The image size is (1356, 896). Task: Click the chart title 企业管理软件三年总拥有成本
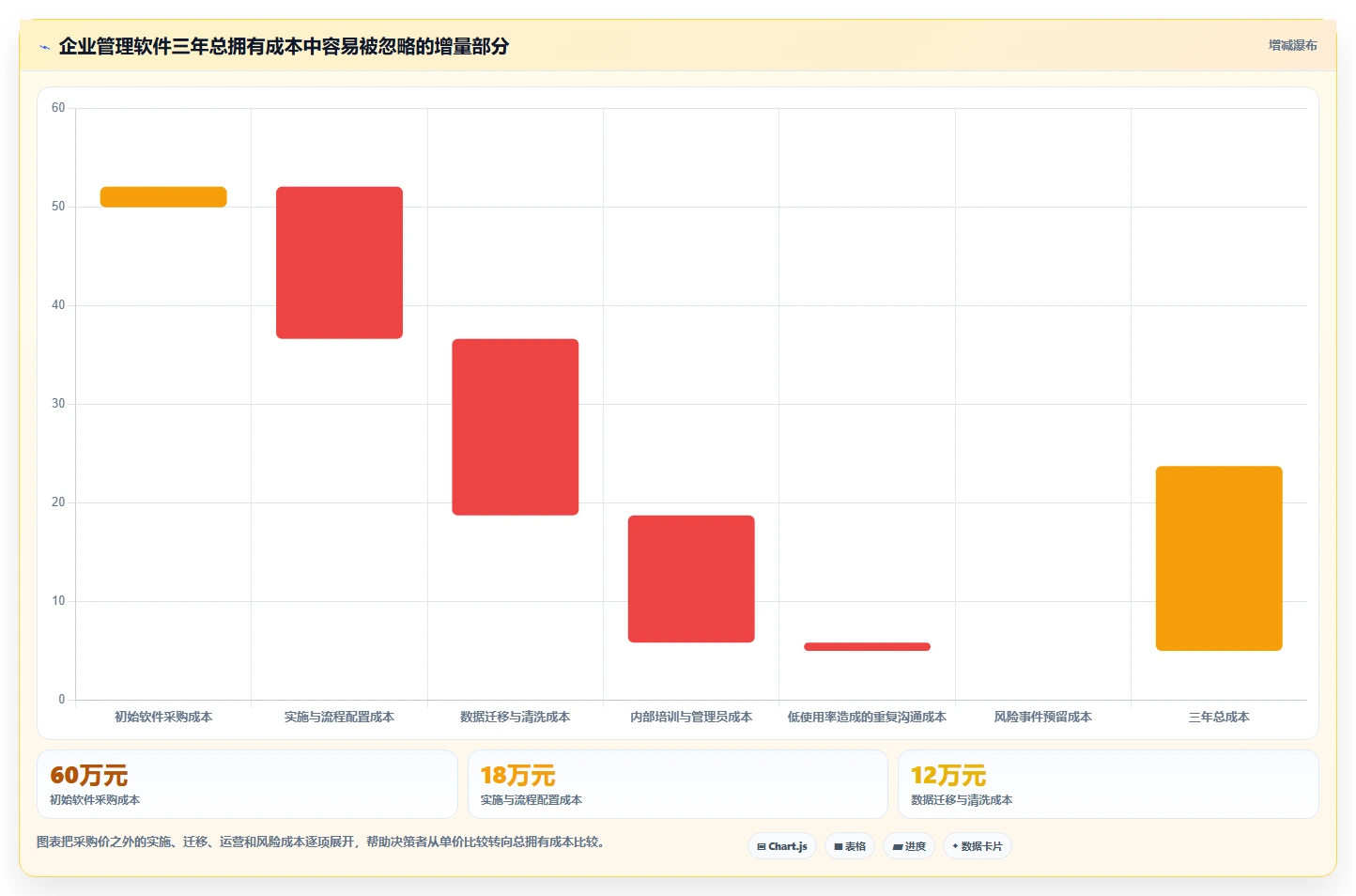coord(284,46)
